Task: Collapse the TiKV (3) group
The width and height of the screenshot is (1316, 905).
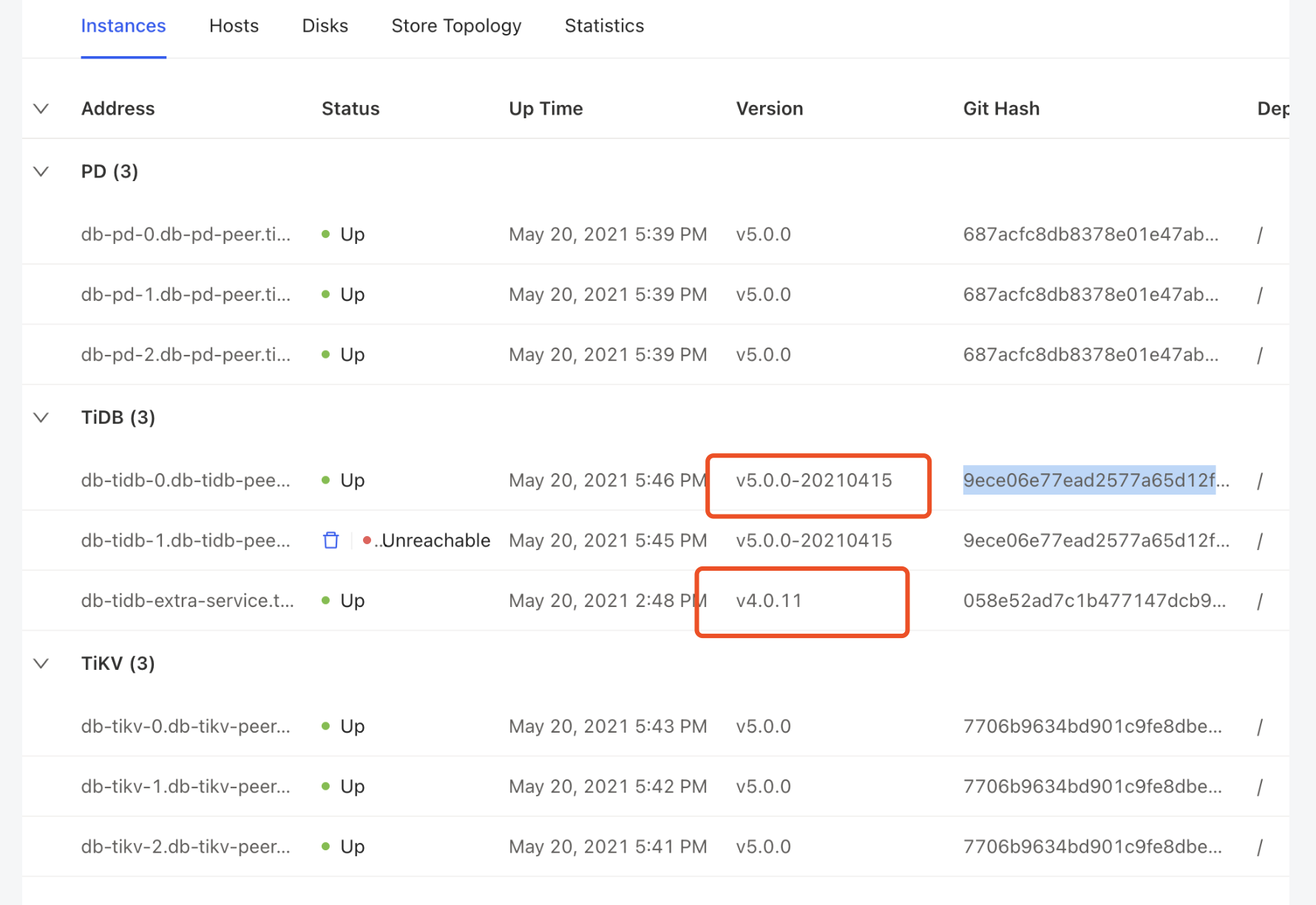Action: pyautogui.click(x=41, y=663)
